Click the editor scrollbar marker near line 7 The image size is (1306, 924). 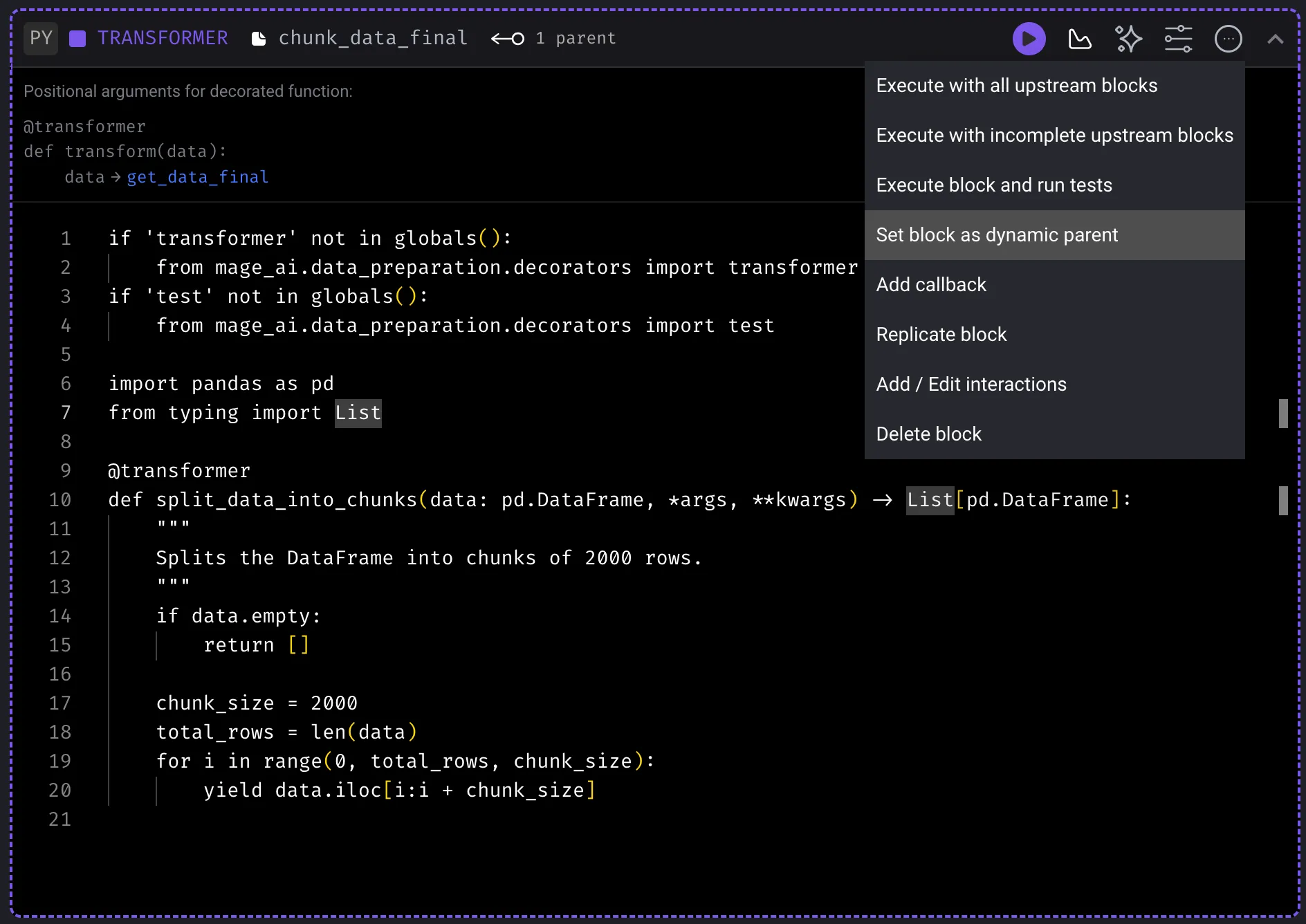point(1283,414)
